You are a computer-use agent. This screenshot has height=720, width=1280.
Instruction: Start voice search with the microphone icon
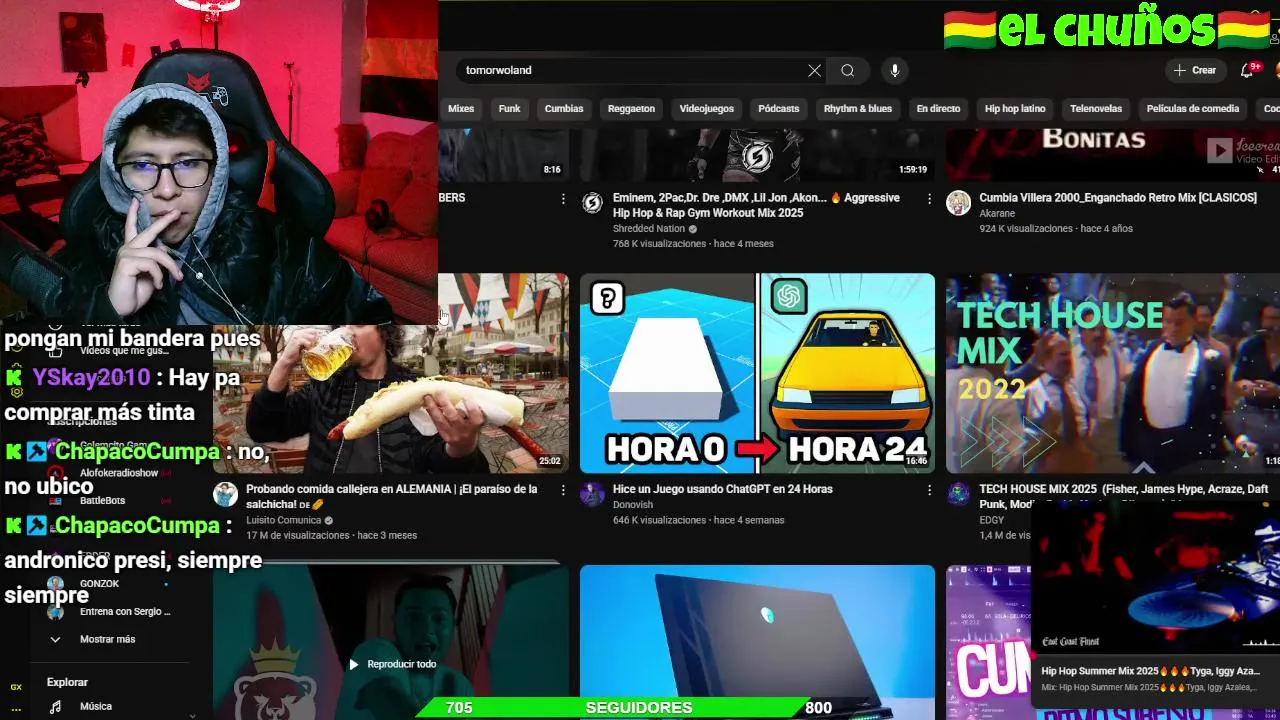[895, 70]
